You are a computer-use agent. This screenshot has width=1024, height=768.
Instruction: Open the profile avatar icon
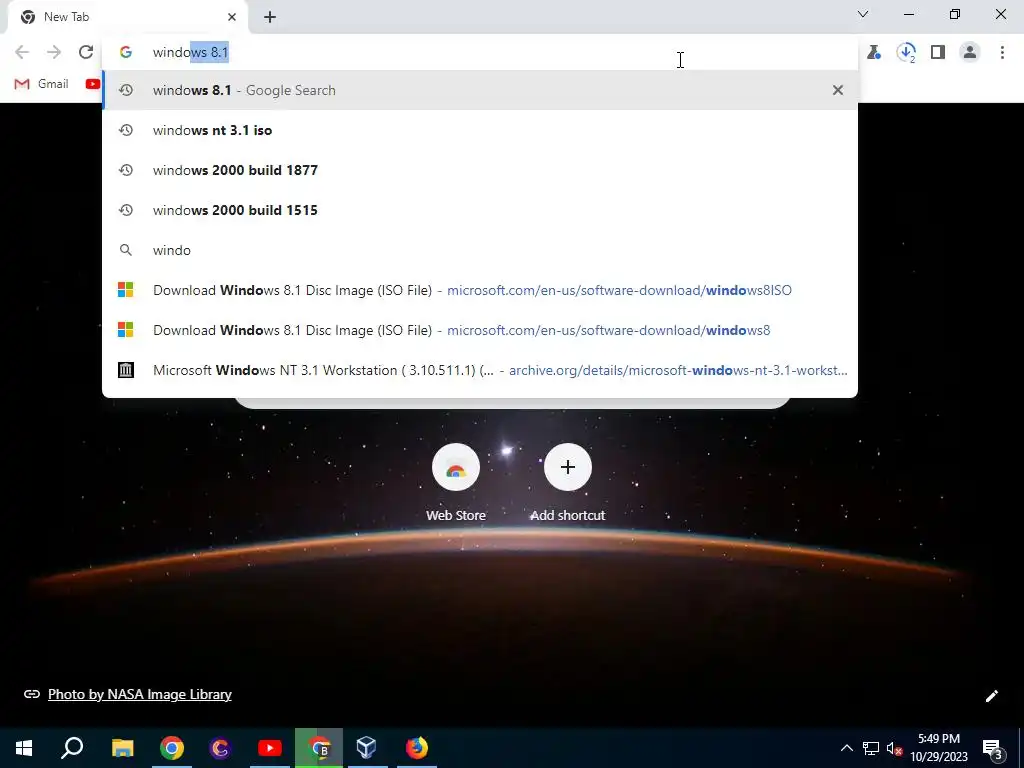(x=970, y=52)
